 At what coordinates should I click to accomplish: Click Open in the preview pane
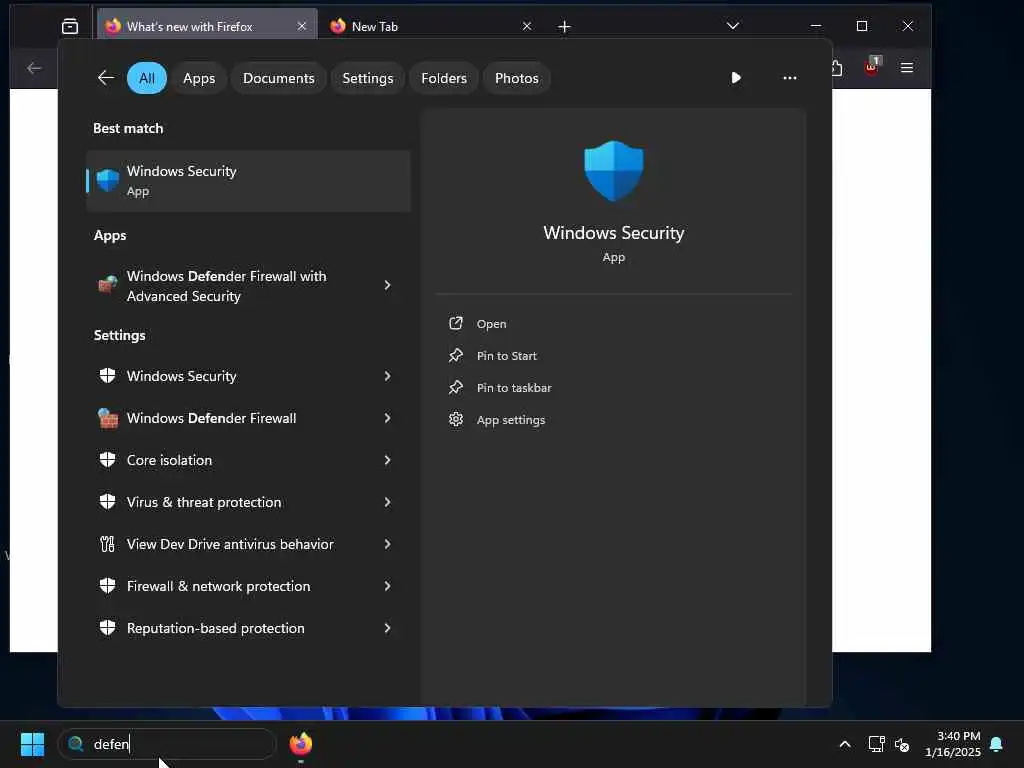pos(491,324)
